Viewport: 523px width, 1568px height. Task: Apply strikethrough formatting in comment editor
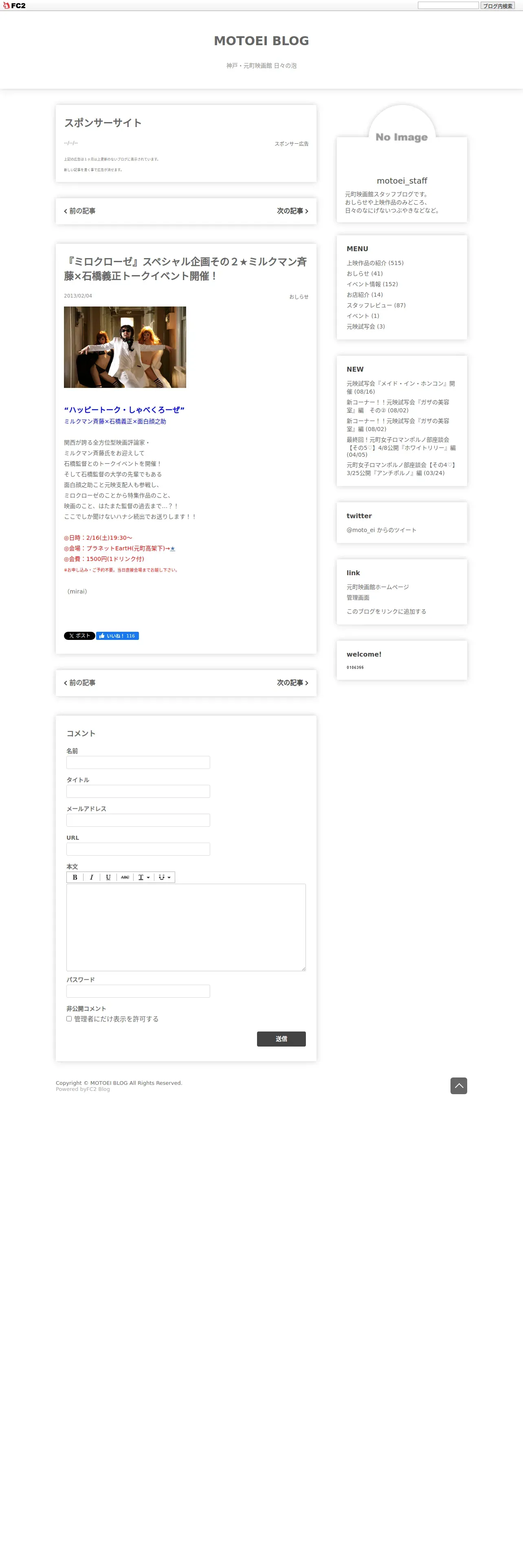coord(125,877)
